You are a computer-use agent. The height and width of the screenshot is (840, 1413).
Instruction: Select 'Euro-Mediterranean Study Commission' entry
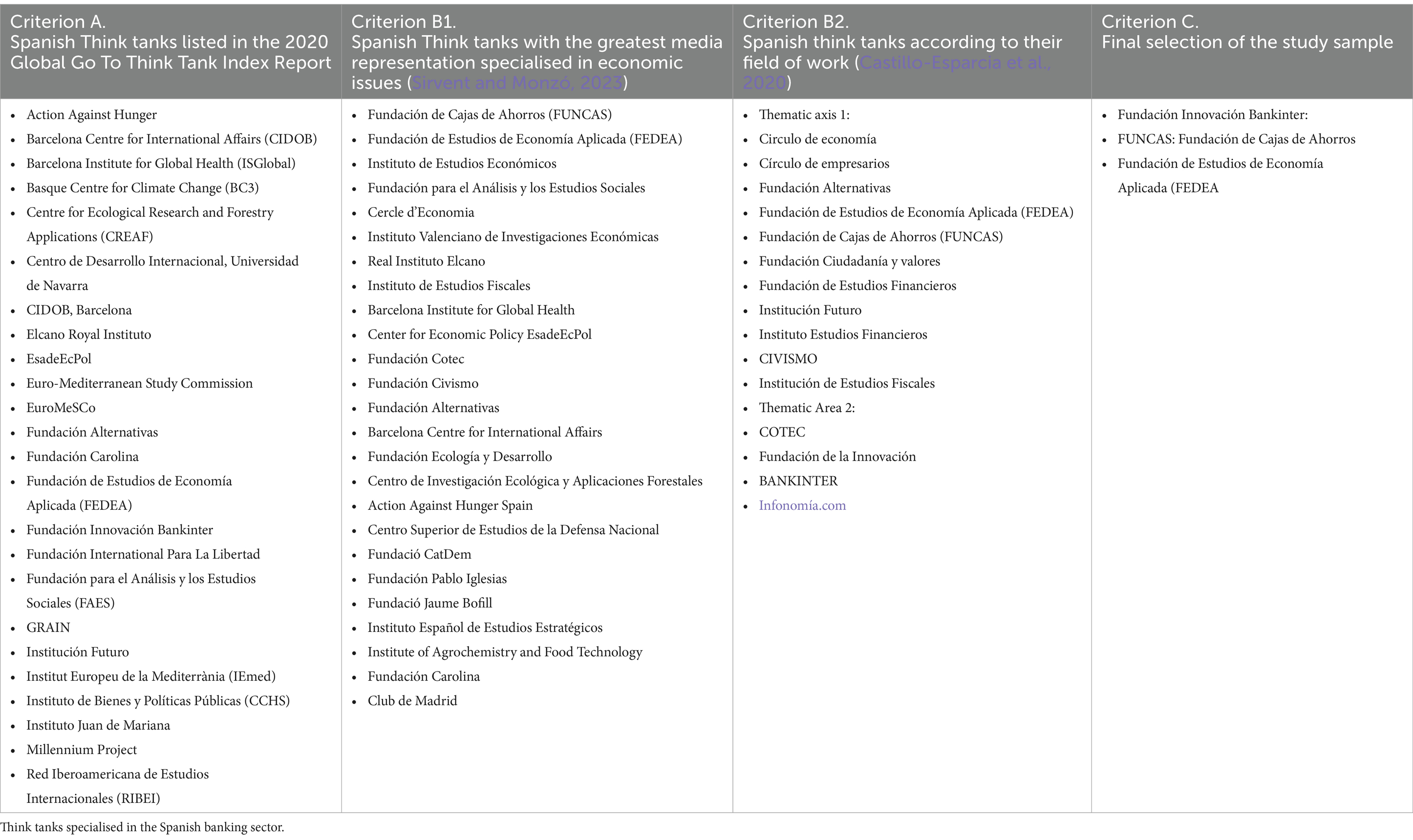tap(139, 383)
